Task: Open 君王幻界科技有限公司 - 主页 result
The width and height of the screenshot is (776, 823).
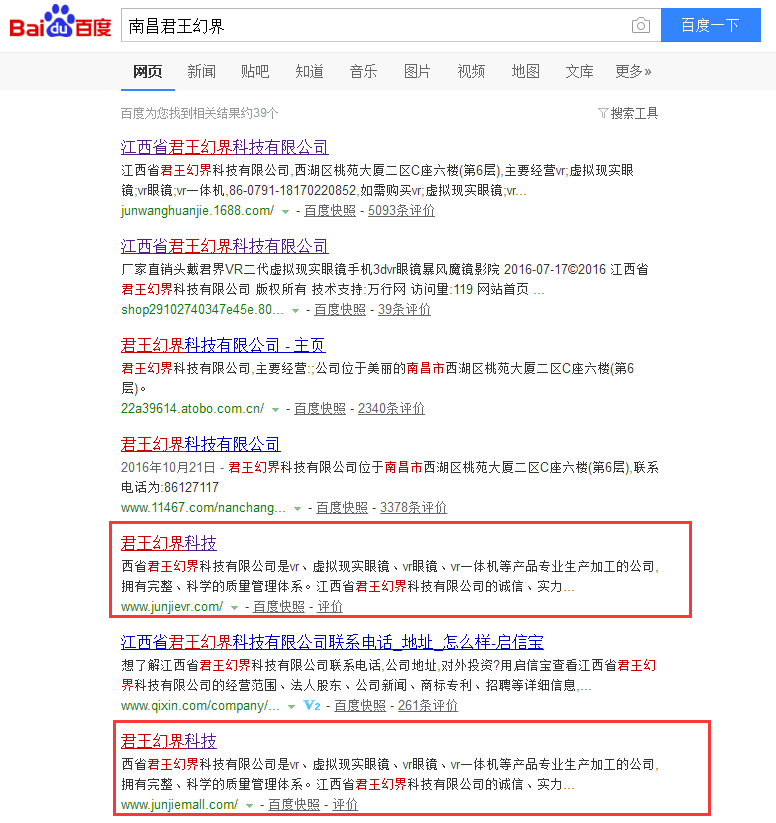Action: click(x=223, y=345)
